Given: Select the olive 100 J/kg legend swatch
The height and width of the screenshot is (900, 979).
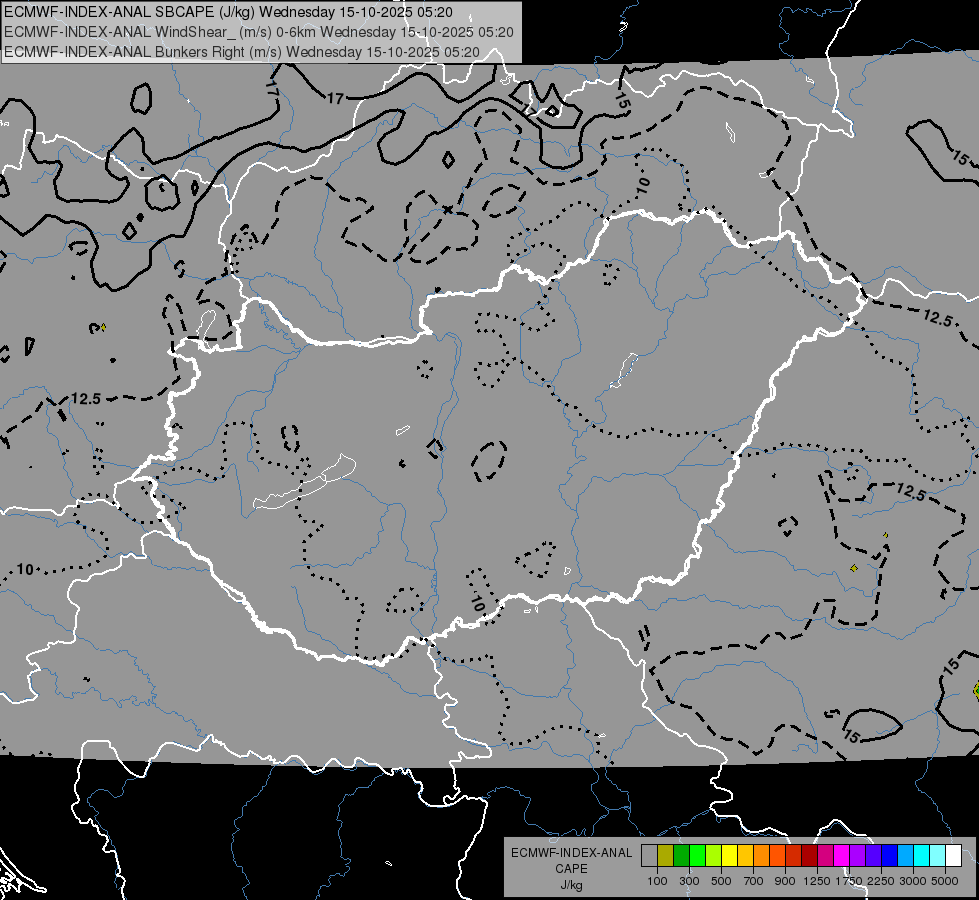Looking at the screenshot, I should point(666,856).
